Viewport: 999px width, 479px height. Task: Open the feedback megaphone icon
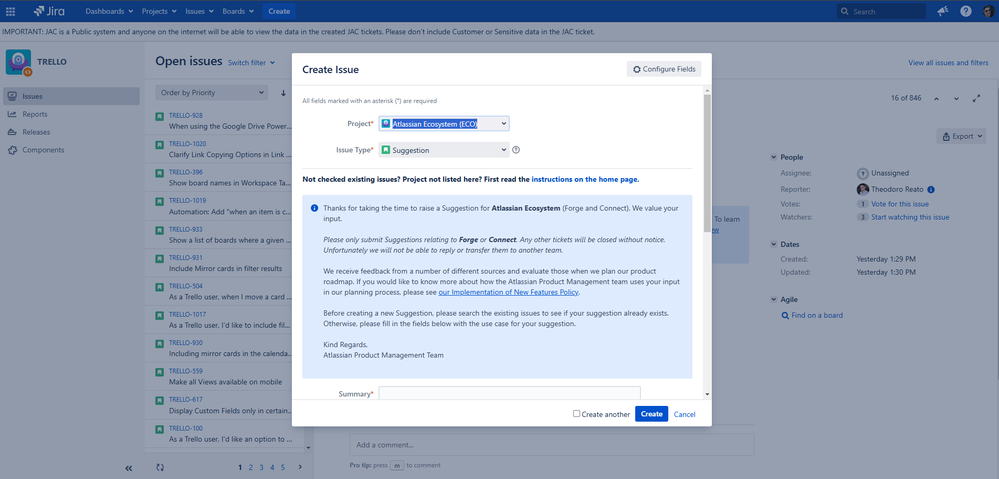[x=943, y=11]
